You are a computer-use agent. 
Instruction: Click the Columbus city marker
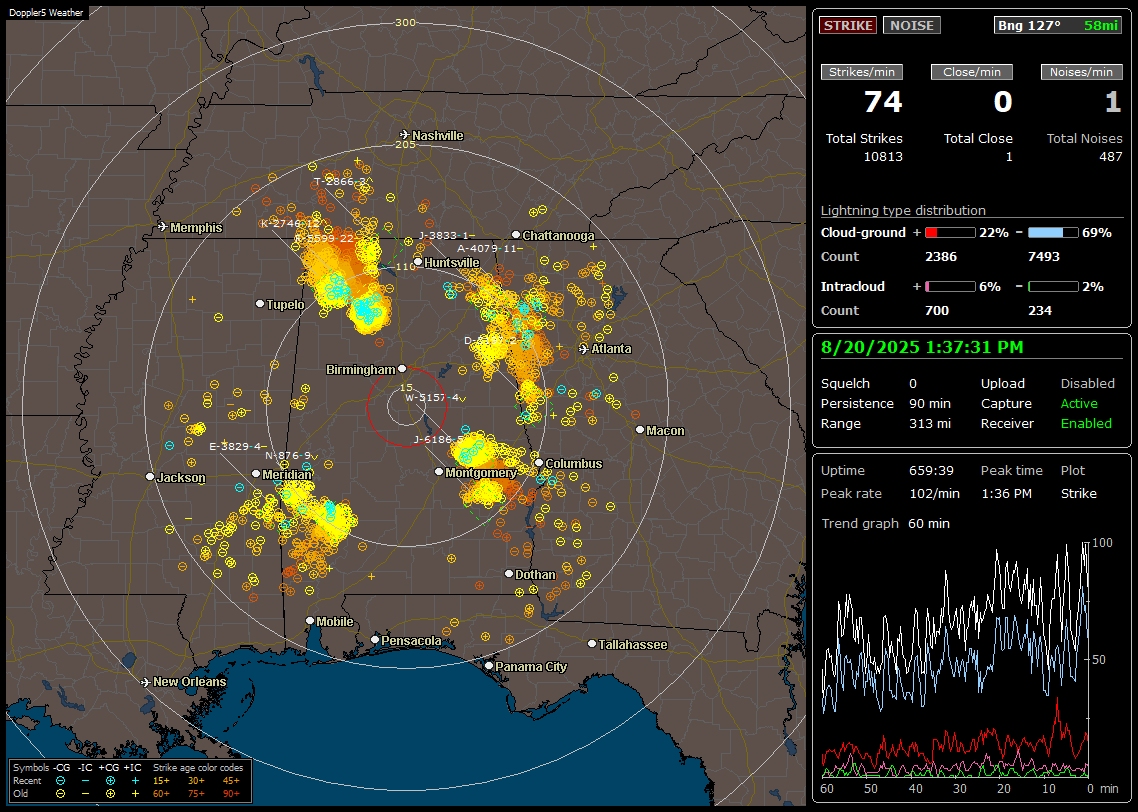coord(539,462)
